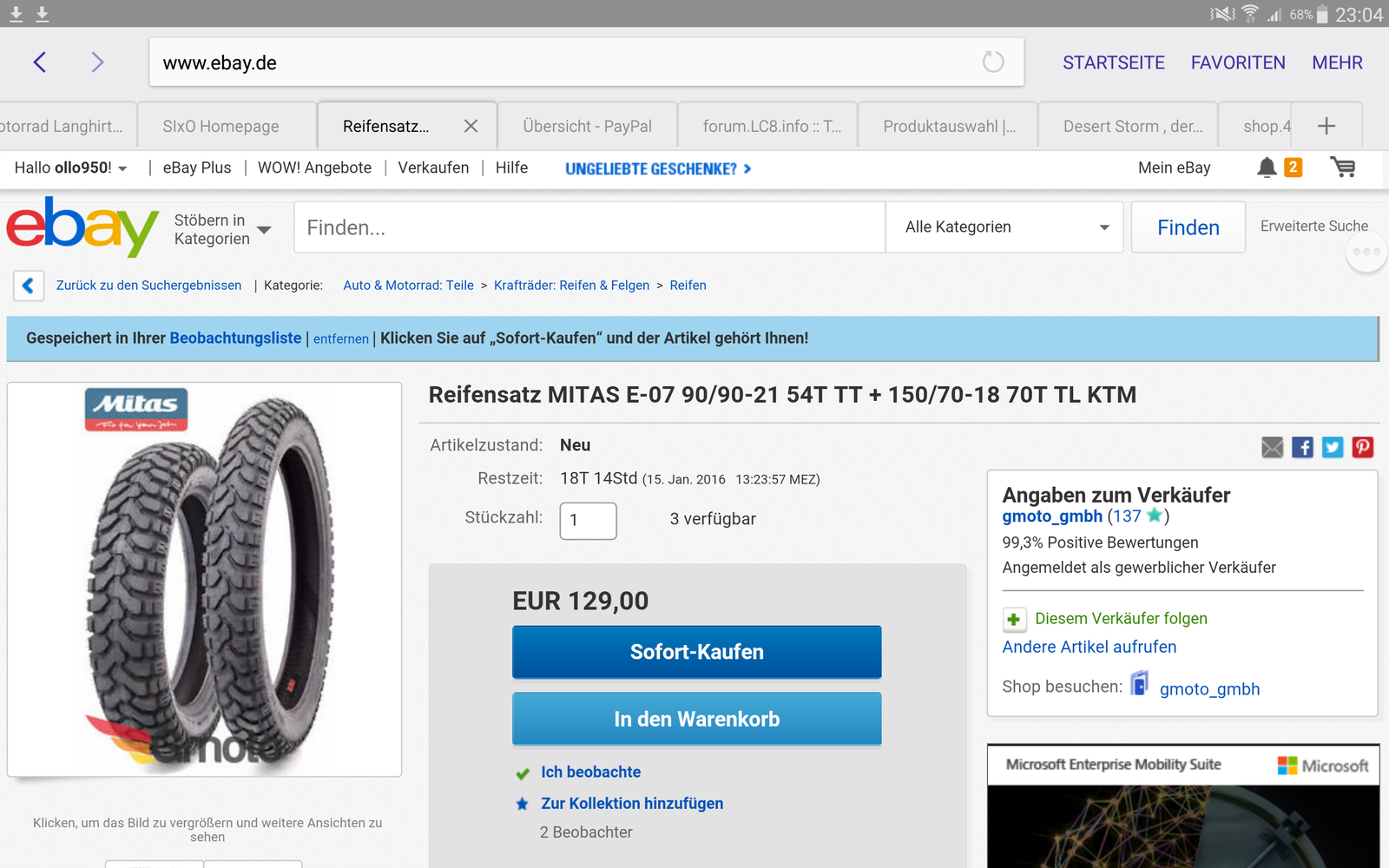Share listing via email icon
The image size is (1389, 868).
(x=1272, y=447)
